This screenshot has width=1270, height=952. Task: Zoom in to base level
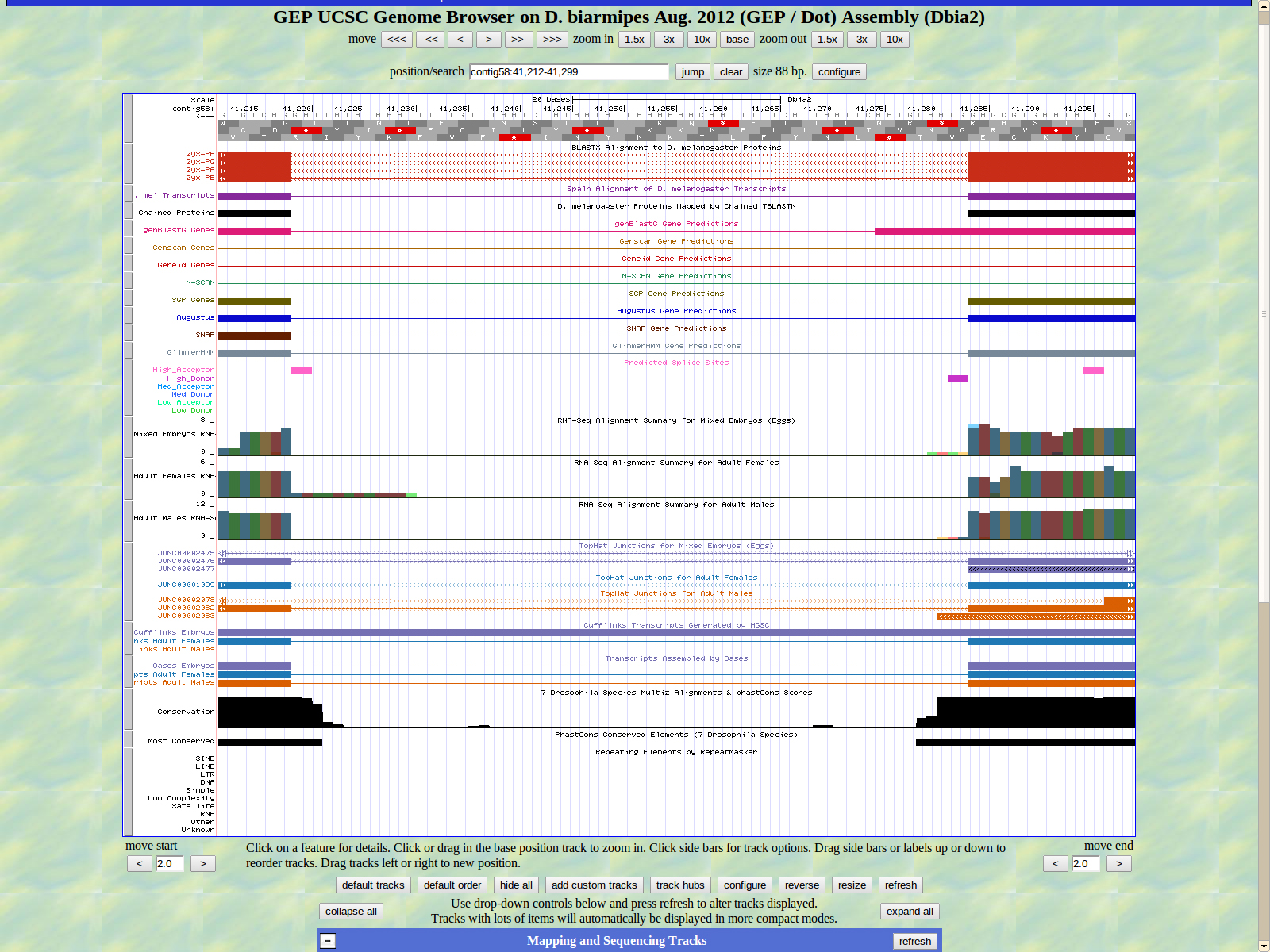(x=737, y=40)
